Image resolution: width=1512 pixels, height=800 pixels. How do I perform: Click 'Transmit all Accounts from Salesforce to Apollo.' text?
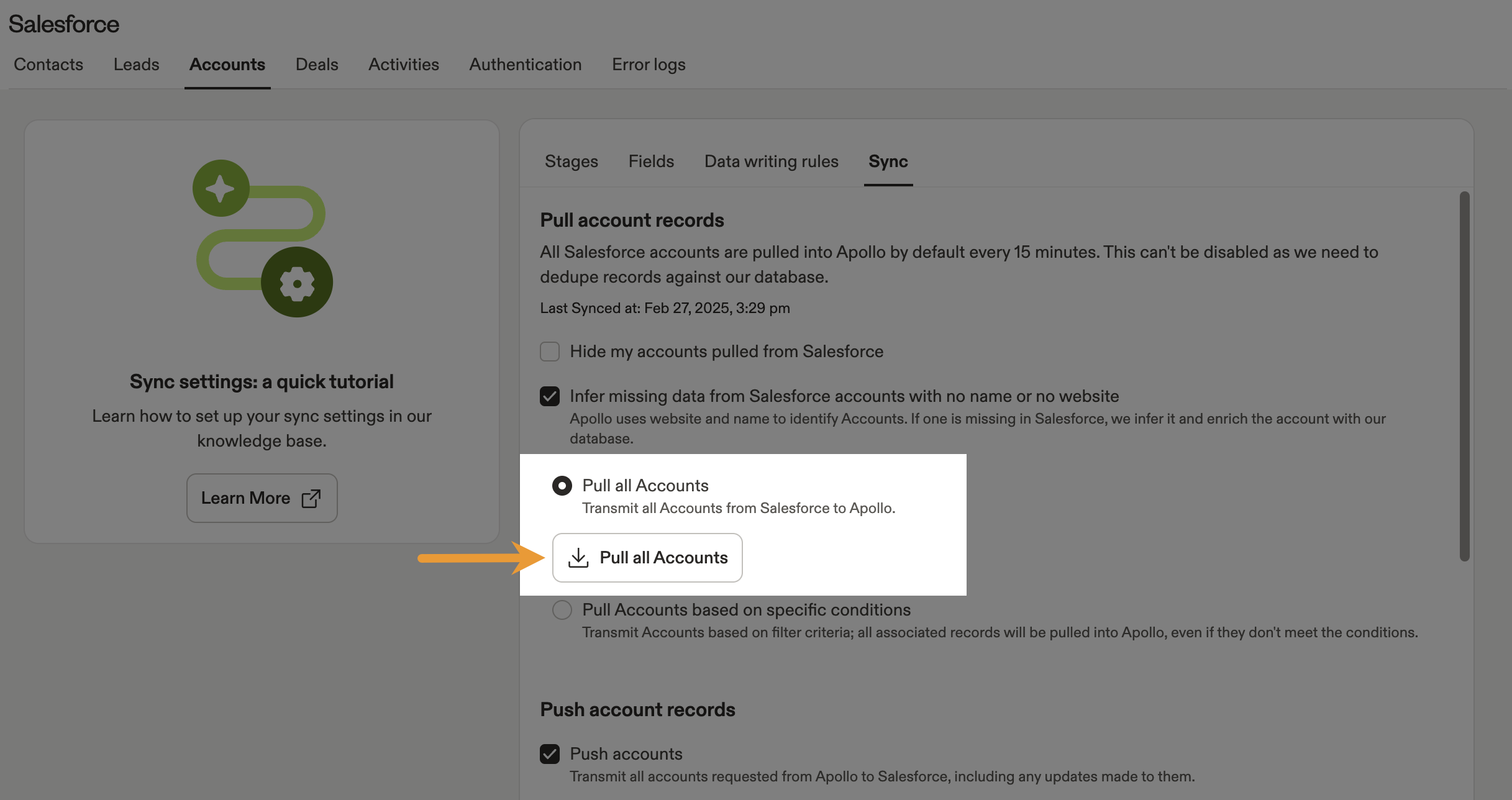739,508
